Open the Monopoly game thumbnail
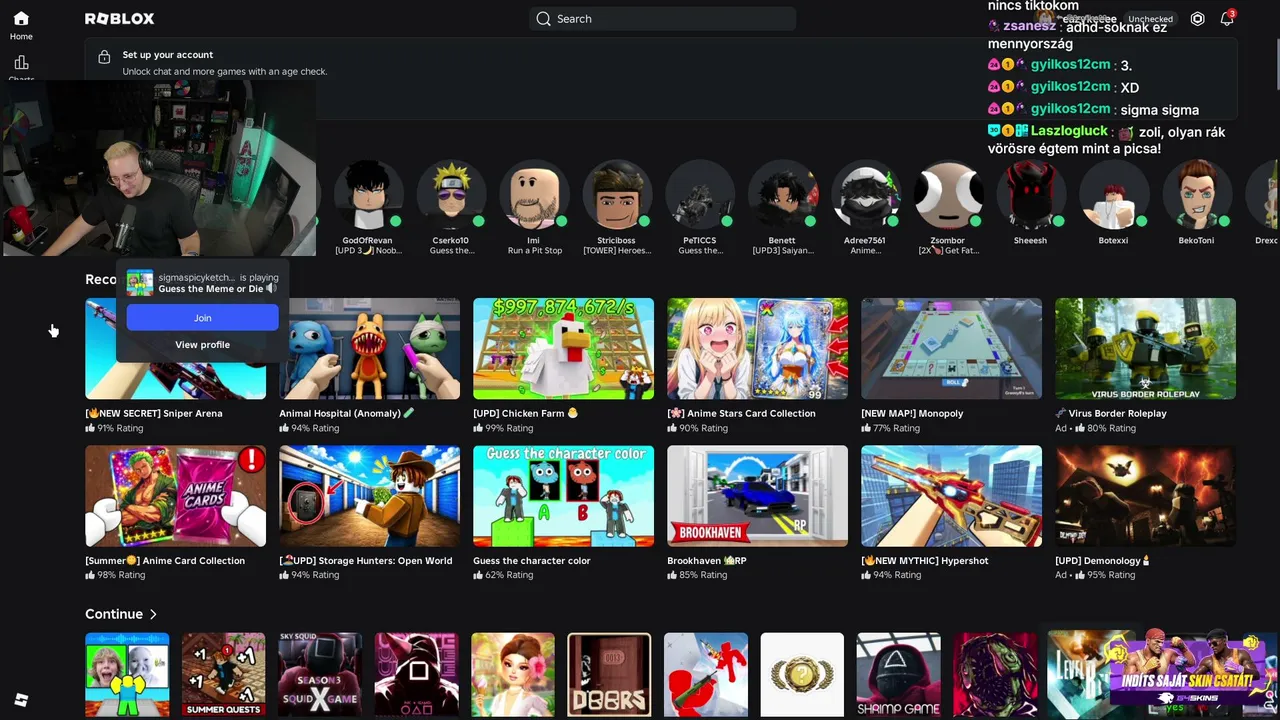1280x720 pixels. point(952,349)
